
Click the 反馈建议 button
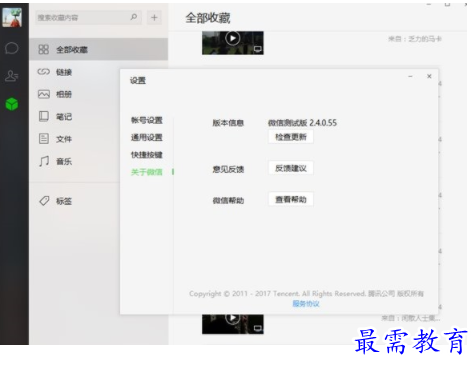coord(291,168)
